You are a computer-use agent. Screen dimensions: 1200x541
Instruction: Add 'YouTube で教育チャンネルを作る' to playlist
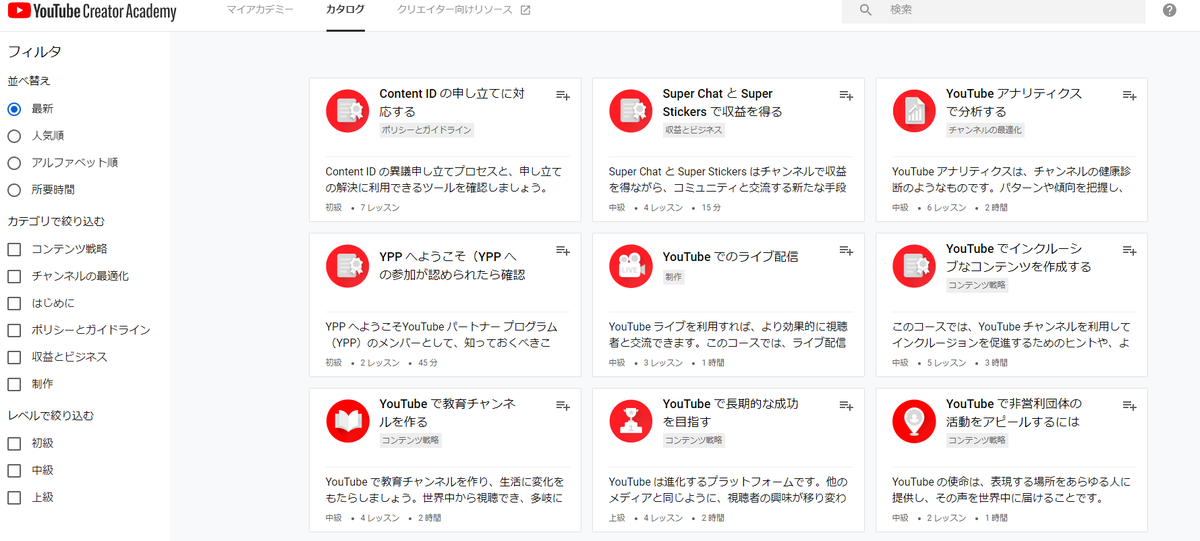pyautogui.click(x=563, y=405)
